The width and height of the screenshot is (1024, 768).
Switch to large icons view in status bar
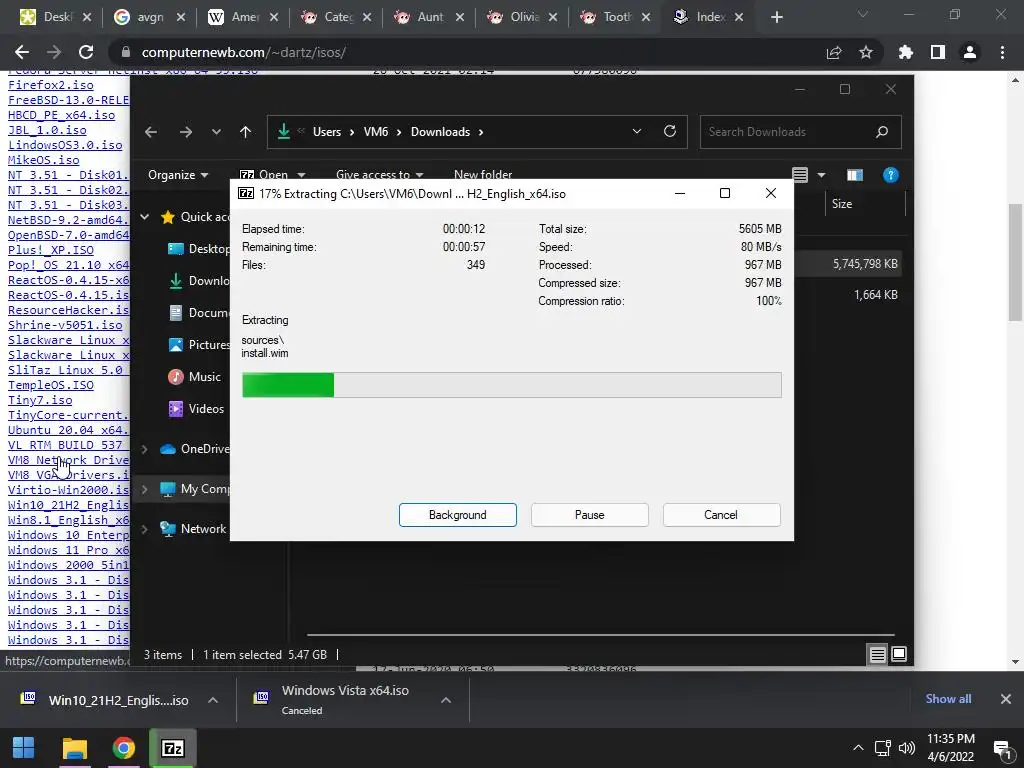(x=899, y=654)
